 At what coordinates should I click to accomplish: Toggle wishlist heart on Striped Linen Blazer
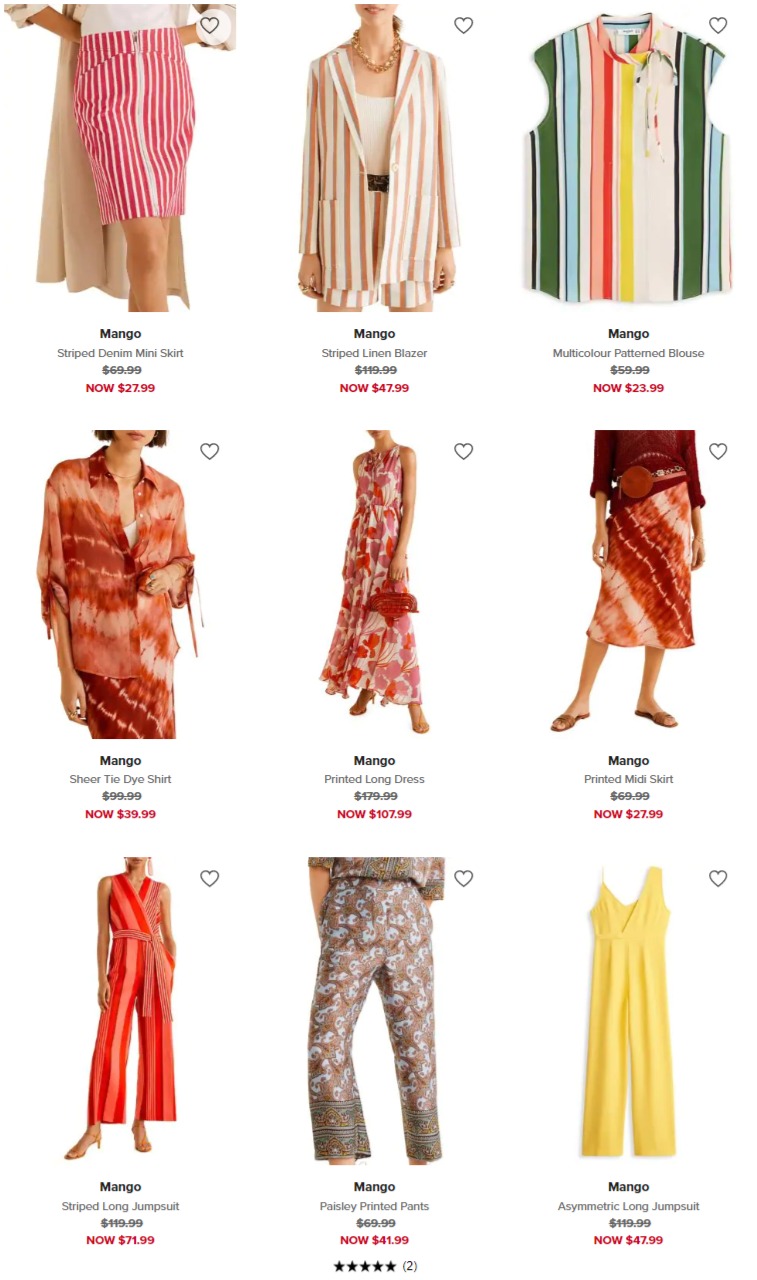point(463,25)
